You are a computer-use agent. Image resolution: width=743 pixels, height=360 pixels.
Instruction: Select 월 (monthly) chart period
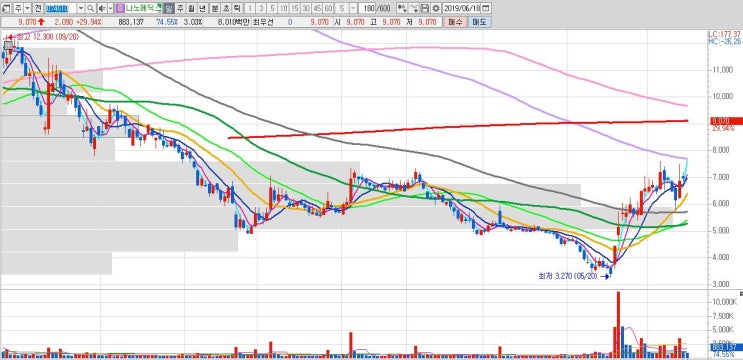click(x=191, y=9)
